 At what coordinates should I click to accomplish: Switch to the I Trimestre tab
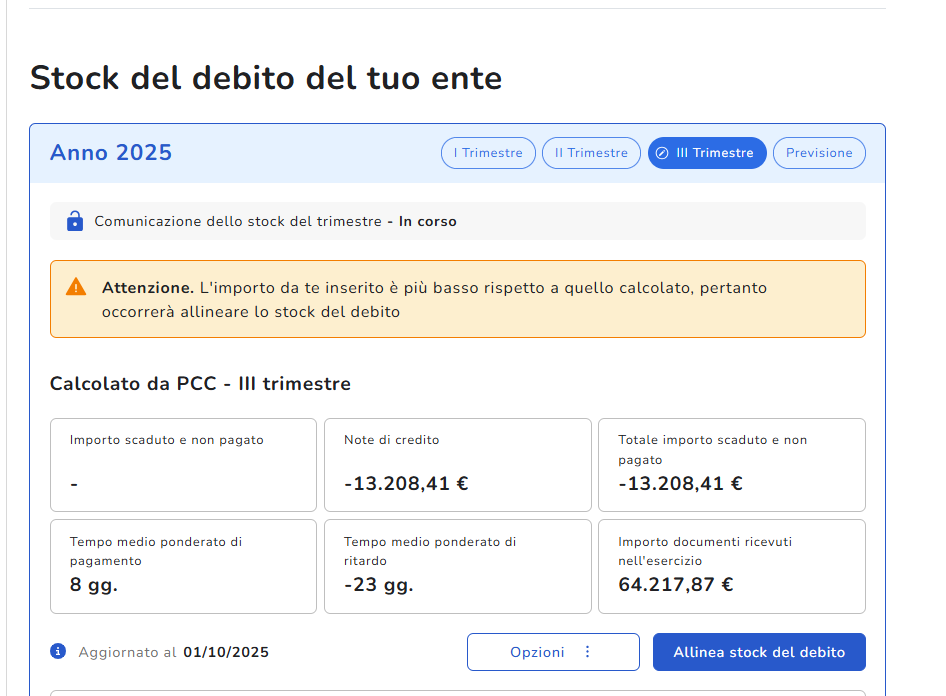488,153
